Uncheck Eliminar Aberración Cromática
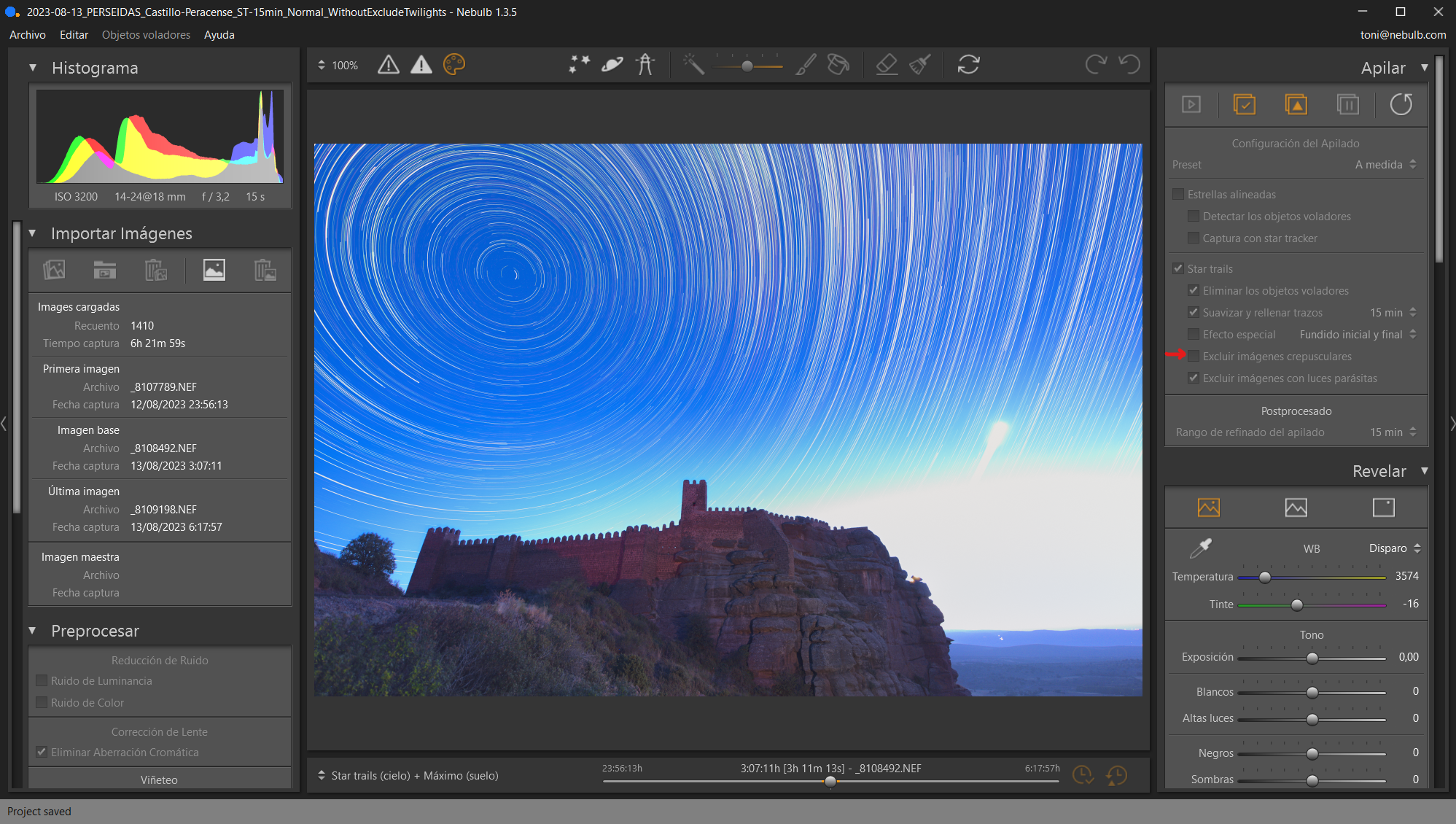 (42, 752)
